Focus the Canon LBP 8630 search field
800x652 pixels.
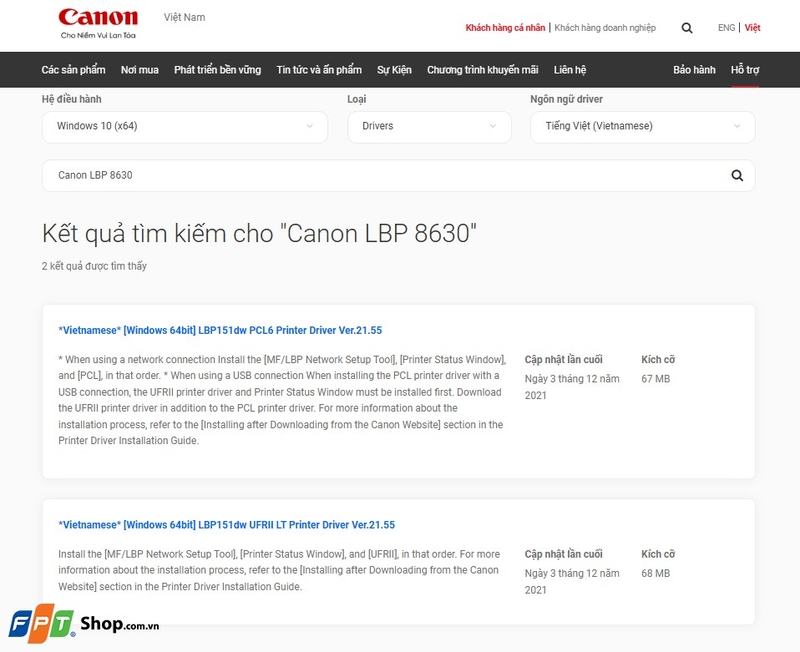click(398, 175)
